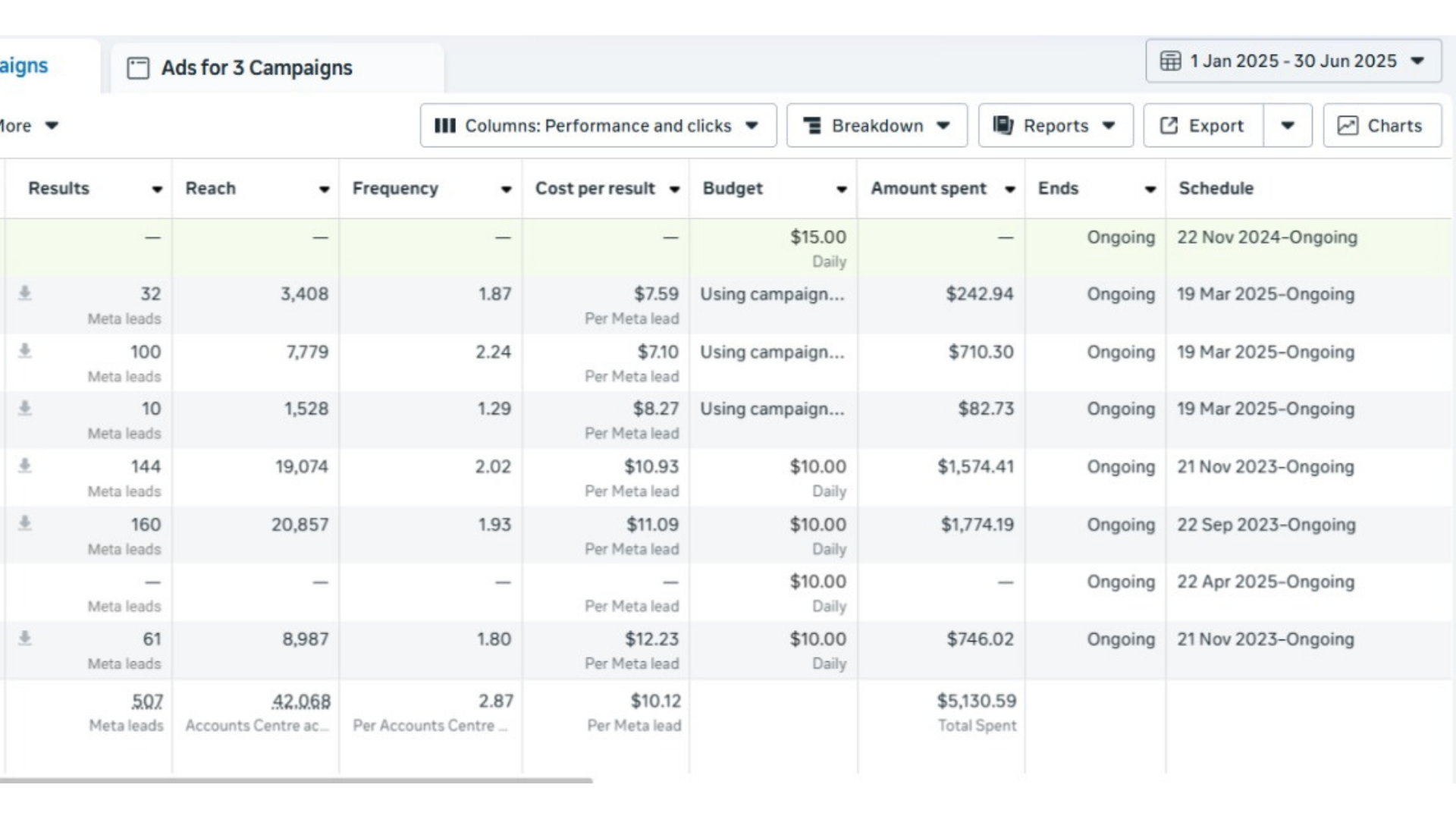The width and height of the screenshot is (1456, 819).
Task: Click the Breakdown stacked-lines icon
Action: tap(812, 126)
